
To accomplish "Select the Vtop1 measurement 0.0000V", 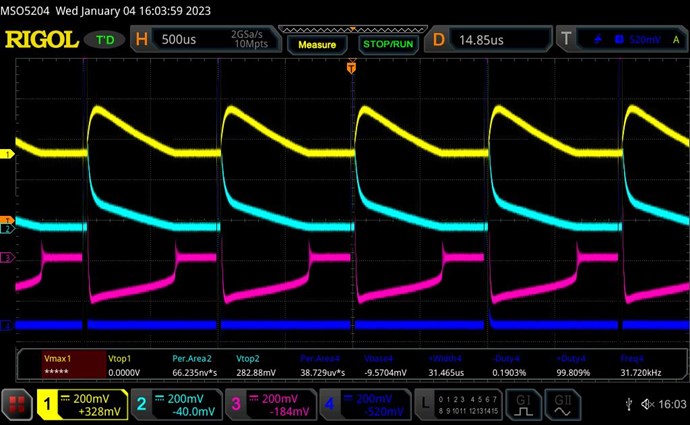I will pyautogui.click(x=124, y=365).
